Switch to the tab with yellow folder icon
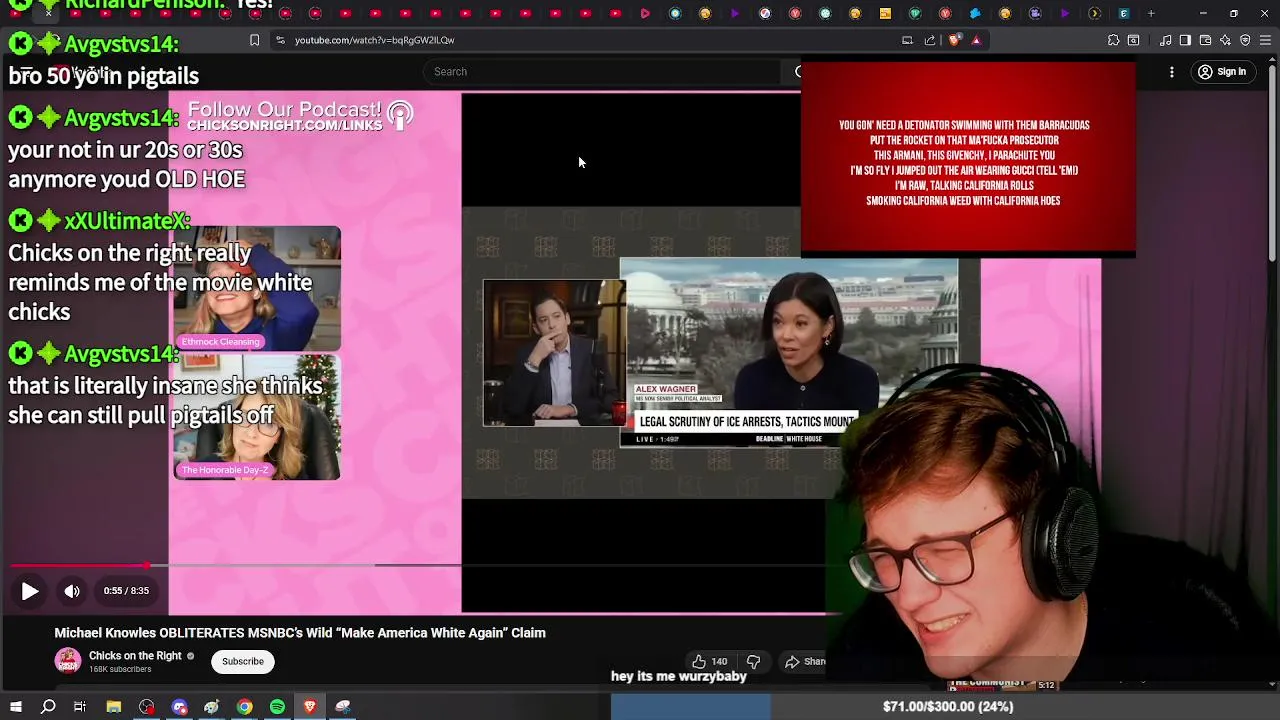Image resolution: width=1280 pixels, height=720 pixels. [885, 13]
